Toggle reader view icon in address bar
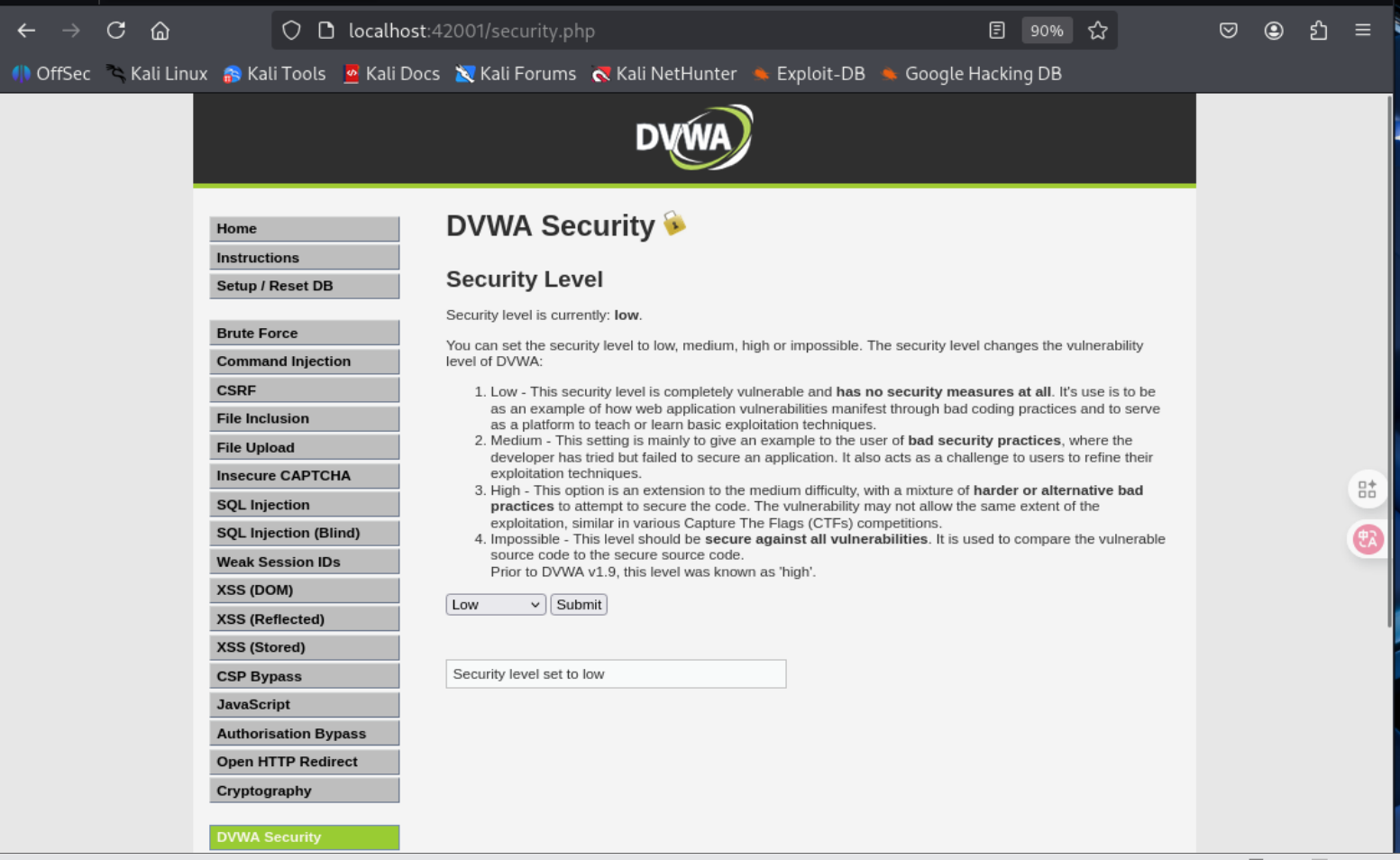 coord(997,31)
